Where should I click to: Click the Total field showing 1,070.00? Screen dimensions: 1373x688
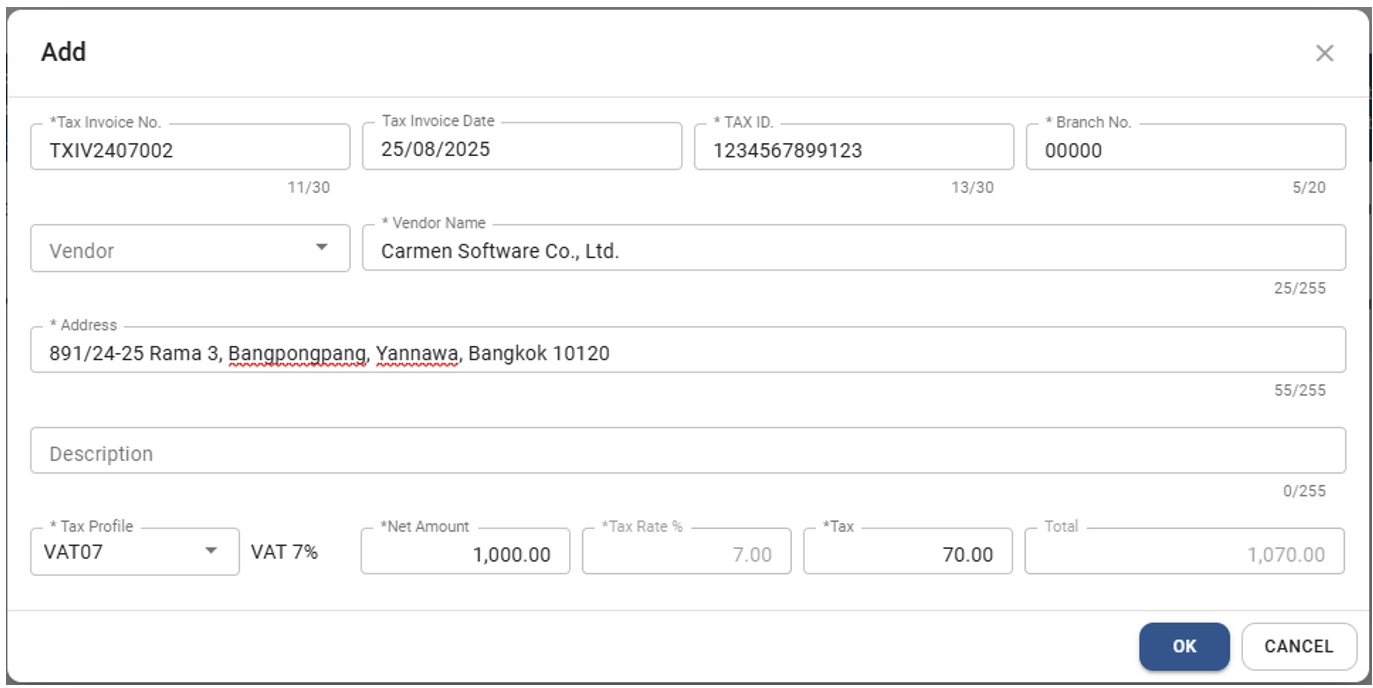[x=1184, y=553]
